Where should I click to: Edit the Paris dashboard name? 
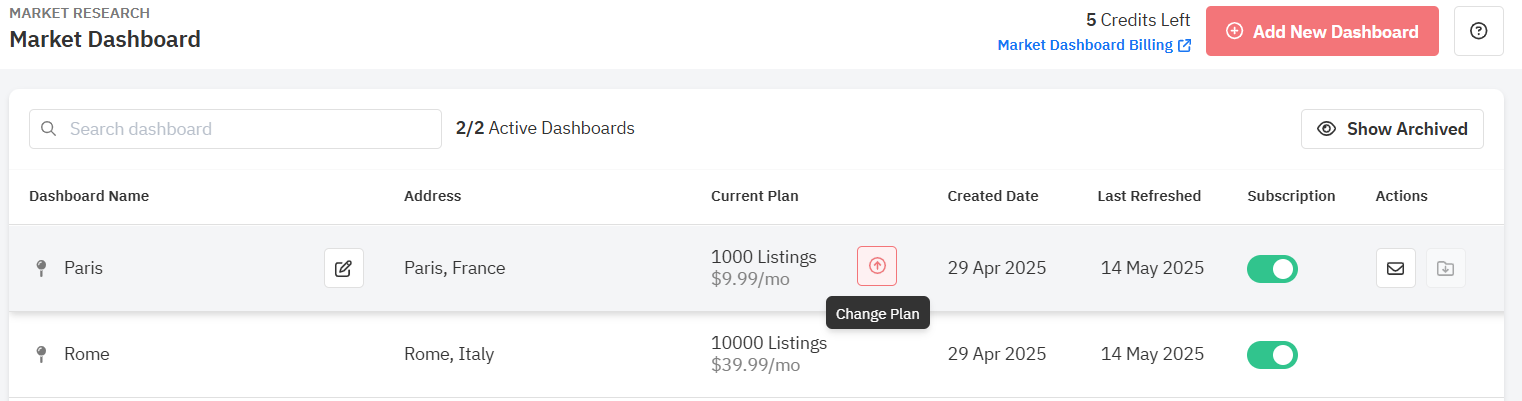[344, 268]
